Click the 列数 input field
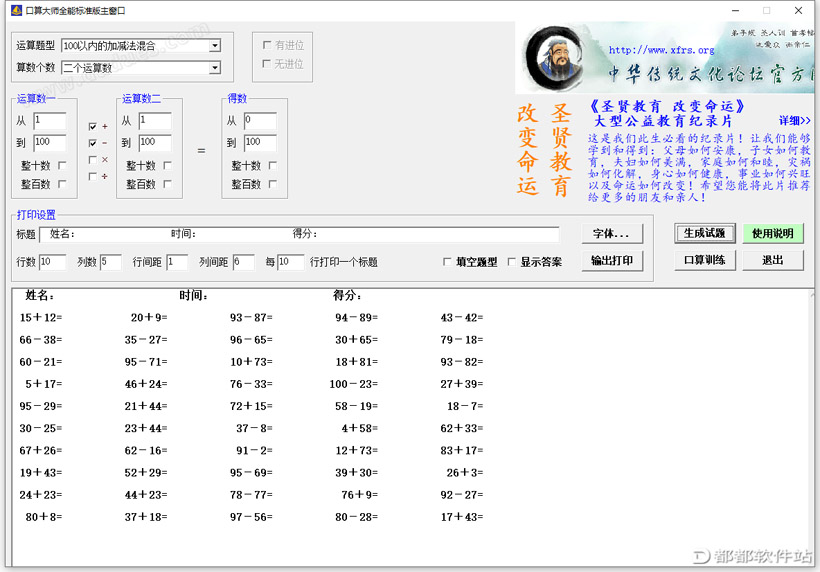Screen dimensions: 820x572 [111, 262]
